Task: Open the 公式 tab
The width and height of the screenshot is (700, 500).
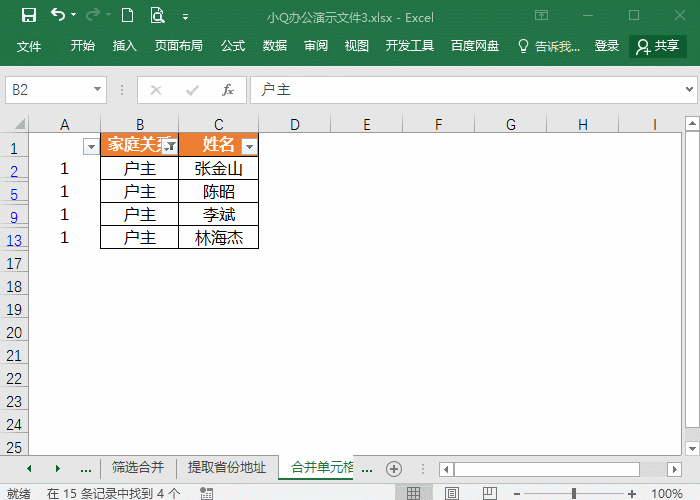Action: [x=233, y=46]
